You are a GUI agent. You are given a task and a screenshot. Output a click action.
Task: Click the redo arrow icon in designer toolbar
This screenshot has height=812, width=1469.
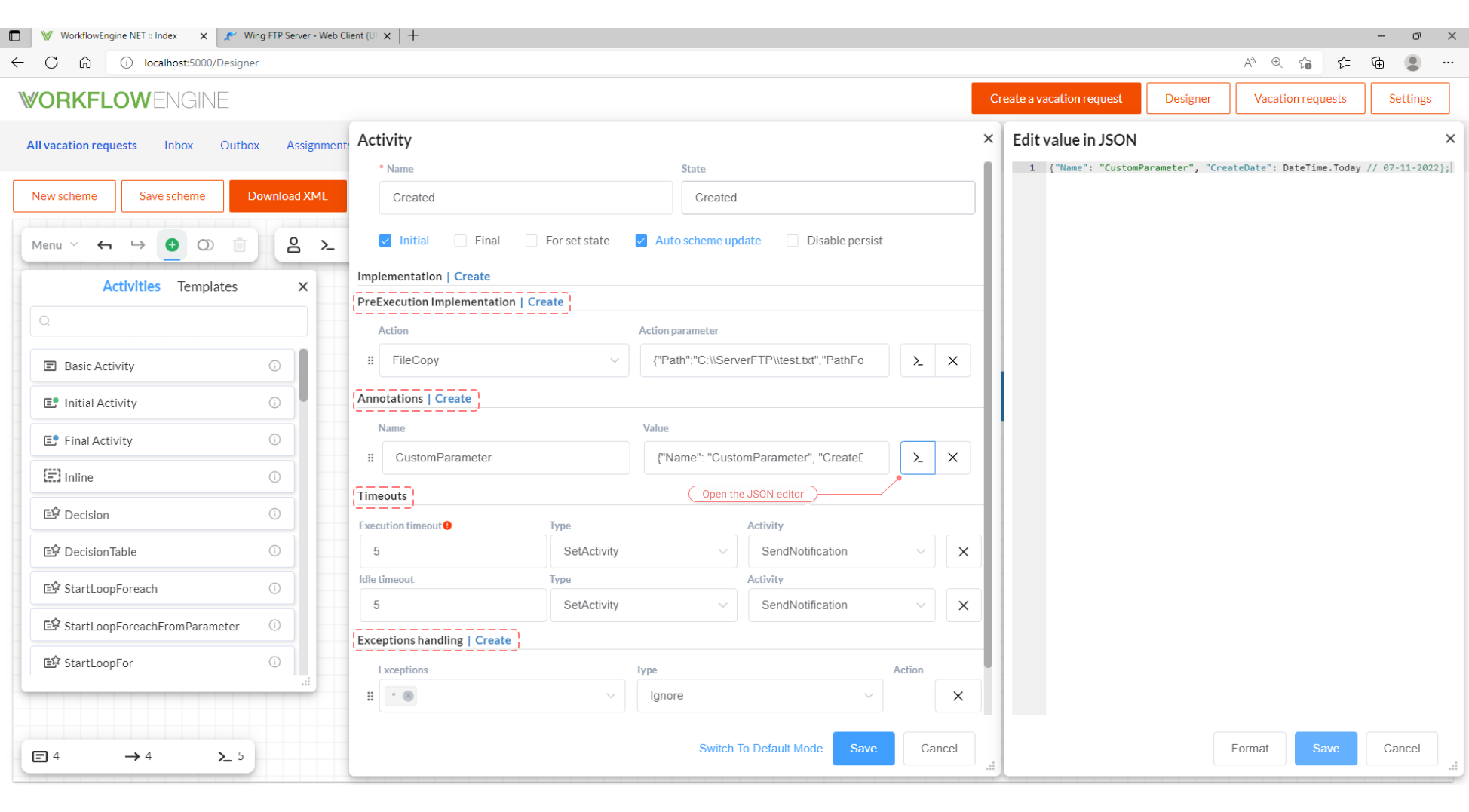[x=138, y=245]
